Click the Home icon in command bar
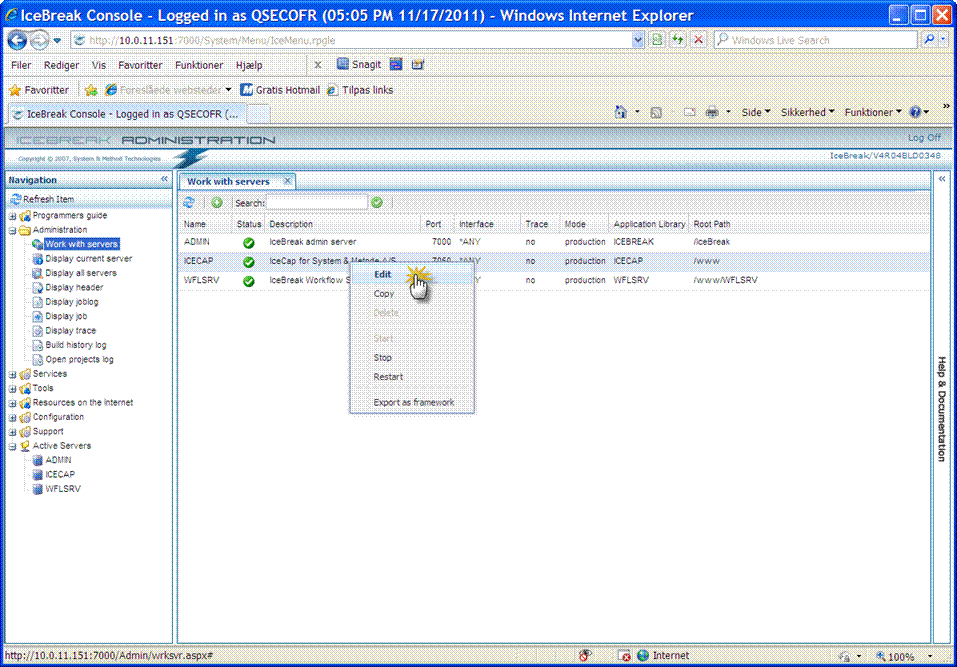The image size is (957, 667). (x=621, y=112)
